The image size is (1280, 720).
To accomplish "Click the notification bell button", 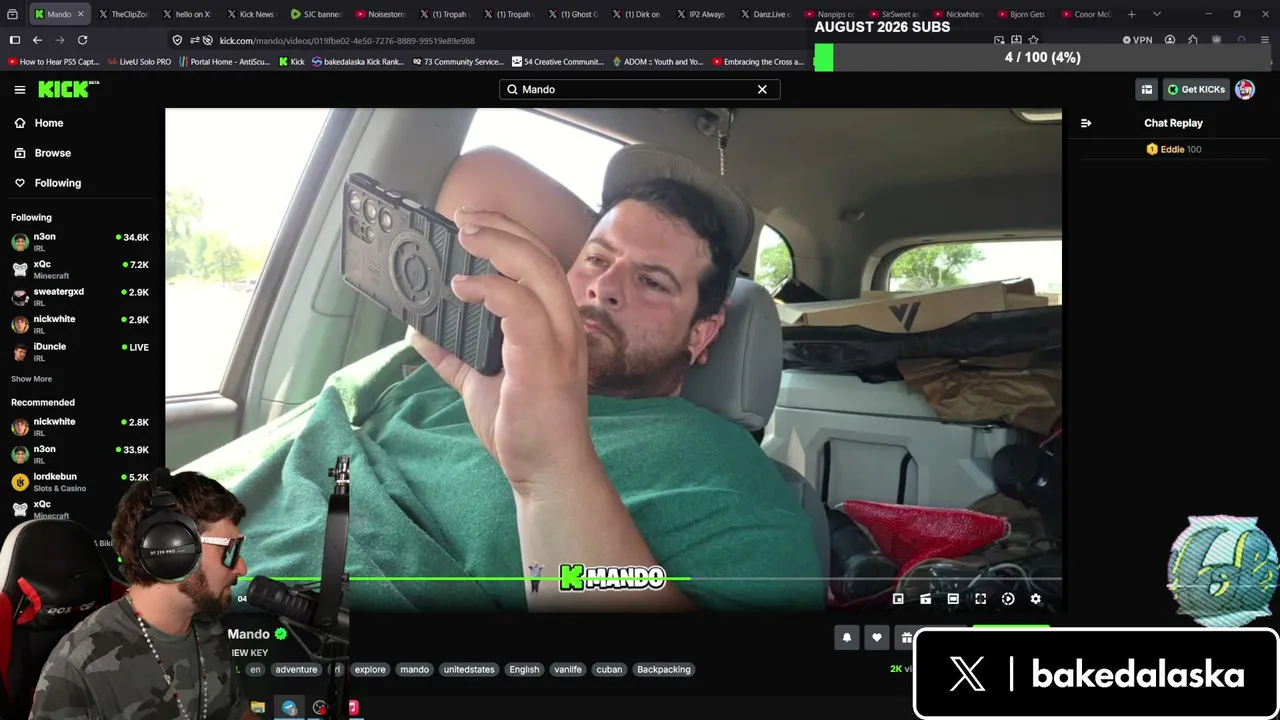I will [x=847, y=637].
